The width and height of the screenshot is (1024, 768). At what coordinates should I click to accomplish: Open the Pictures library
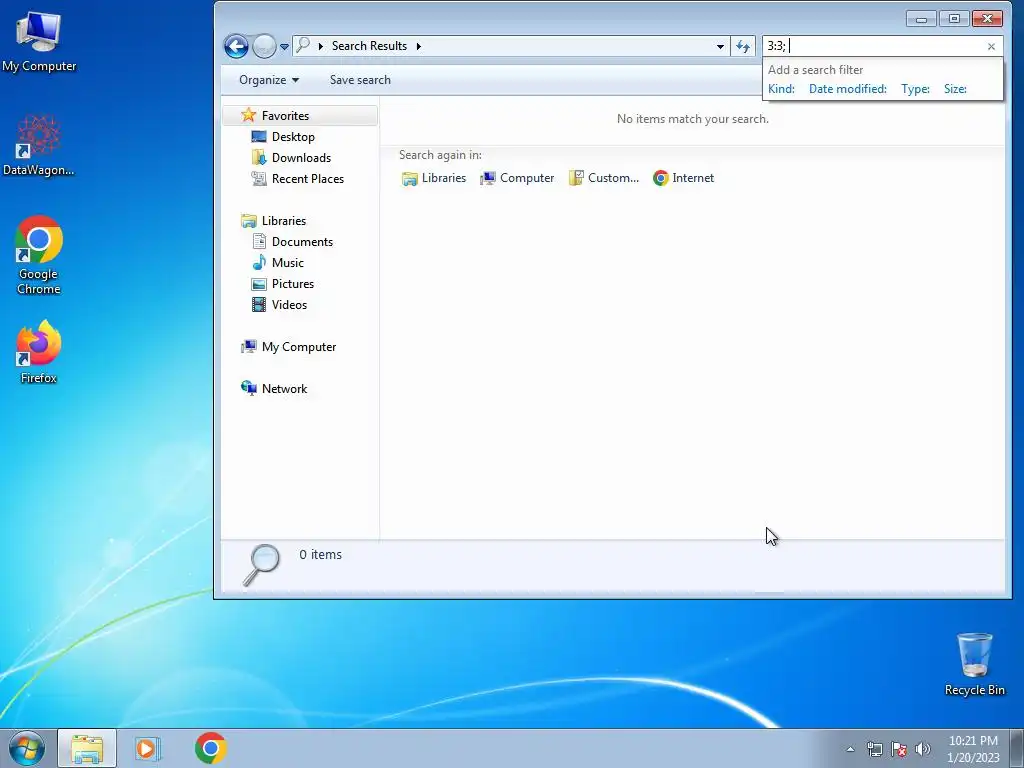point(293,283)
